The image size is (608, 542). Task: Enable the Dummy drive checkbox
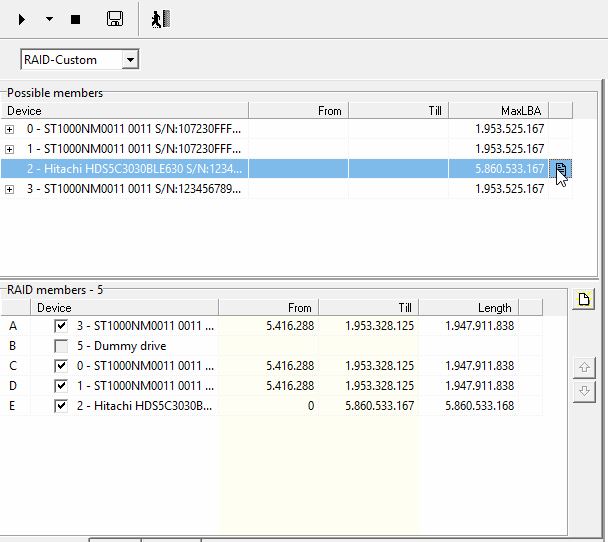click(62, 346)
